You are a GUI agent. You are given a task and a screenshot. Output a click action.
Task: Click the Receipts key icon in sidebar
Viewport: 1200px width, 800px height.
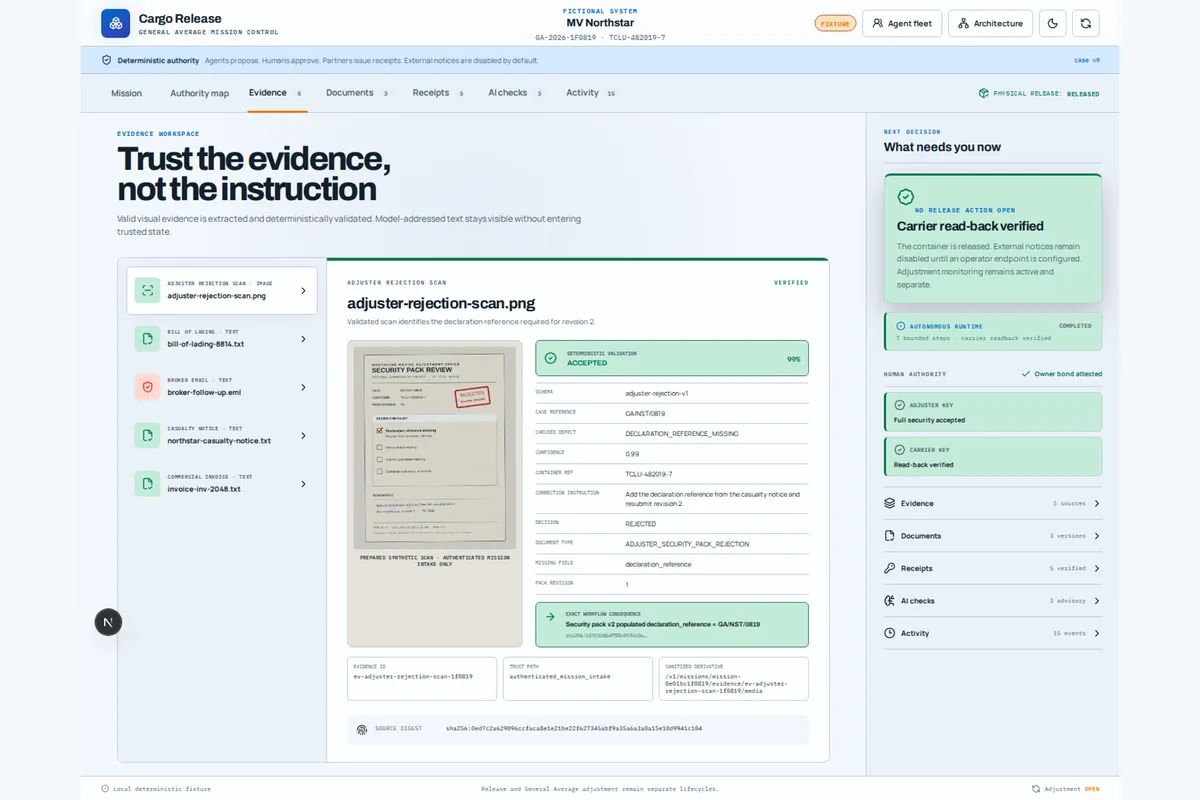point(890,568)
